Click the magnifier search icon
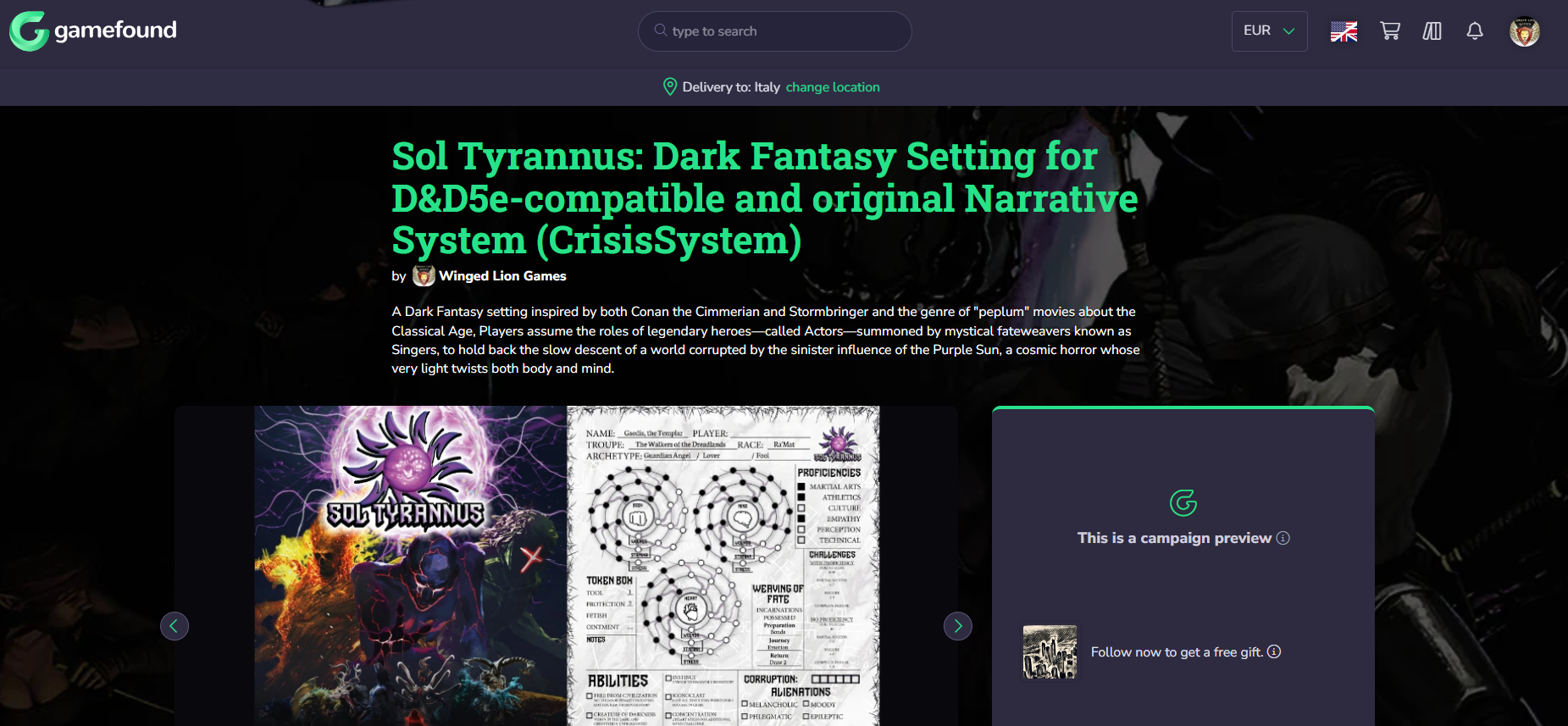Screen dimensions: 1568x726 (661, 30)
